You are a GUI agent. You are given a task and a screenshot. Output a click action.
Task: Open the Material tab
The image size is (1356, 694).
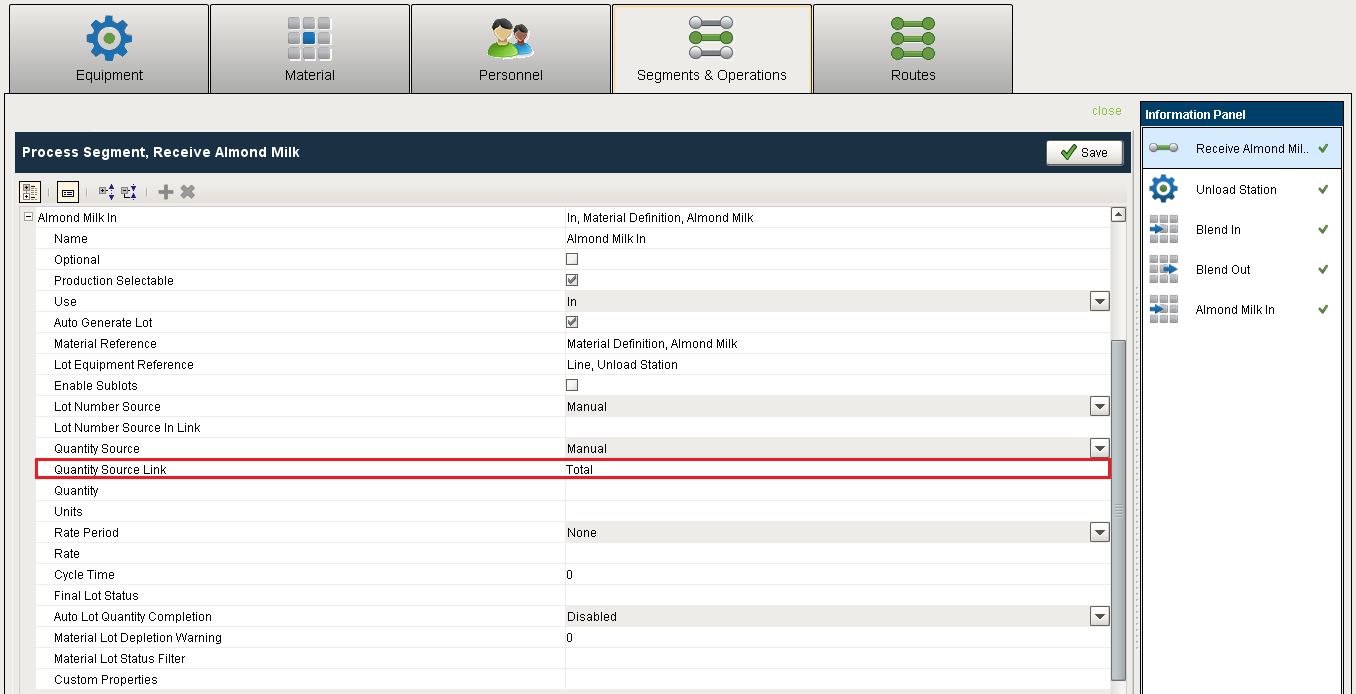point(310,49)
